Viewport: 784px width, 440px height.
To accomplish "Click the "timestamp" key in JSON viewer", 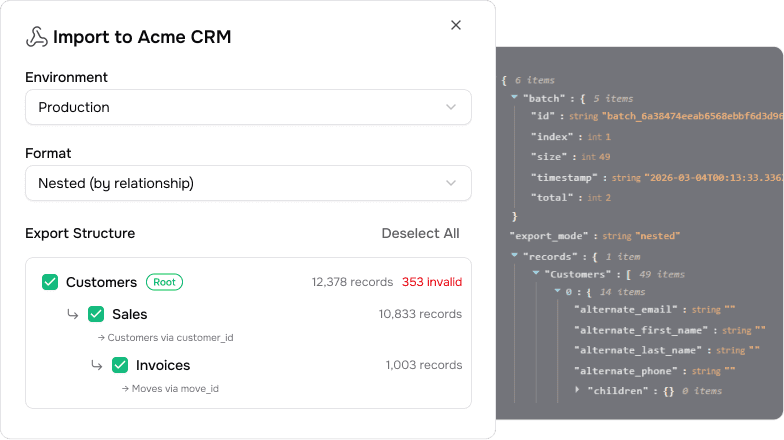I will coord(564,178).
